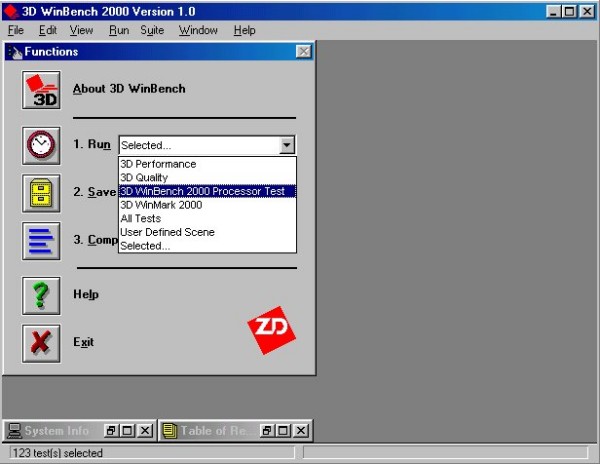This screenshot has height=464, width=600.
Task: Click the 3. Comp label
Action: (x=96, y=240)
